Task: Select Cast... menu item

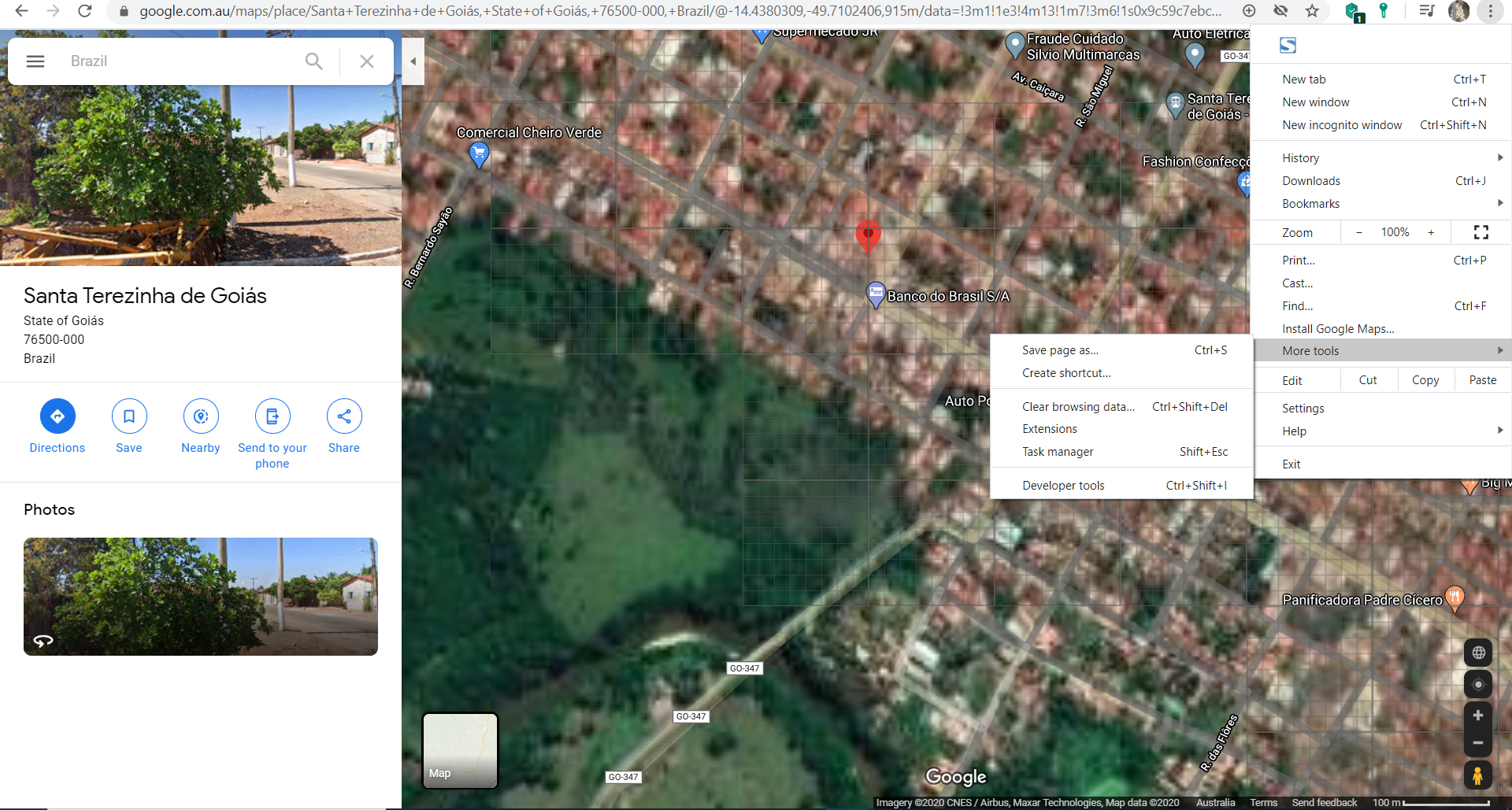Action: pos(1380,283)
